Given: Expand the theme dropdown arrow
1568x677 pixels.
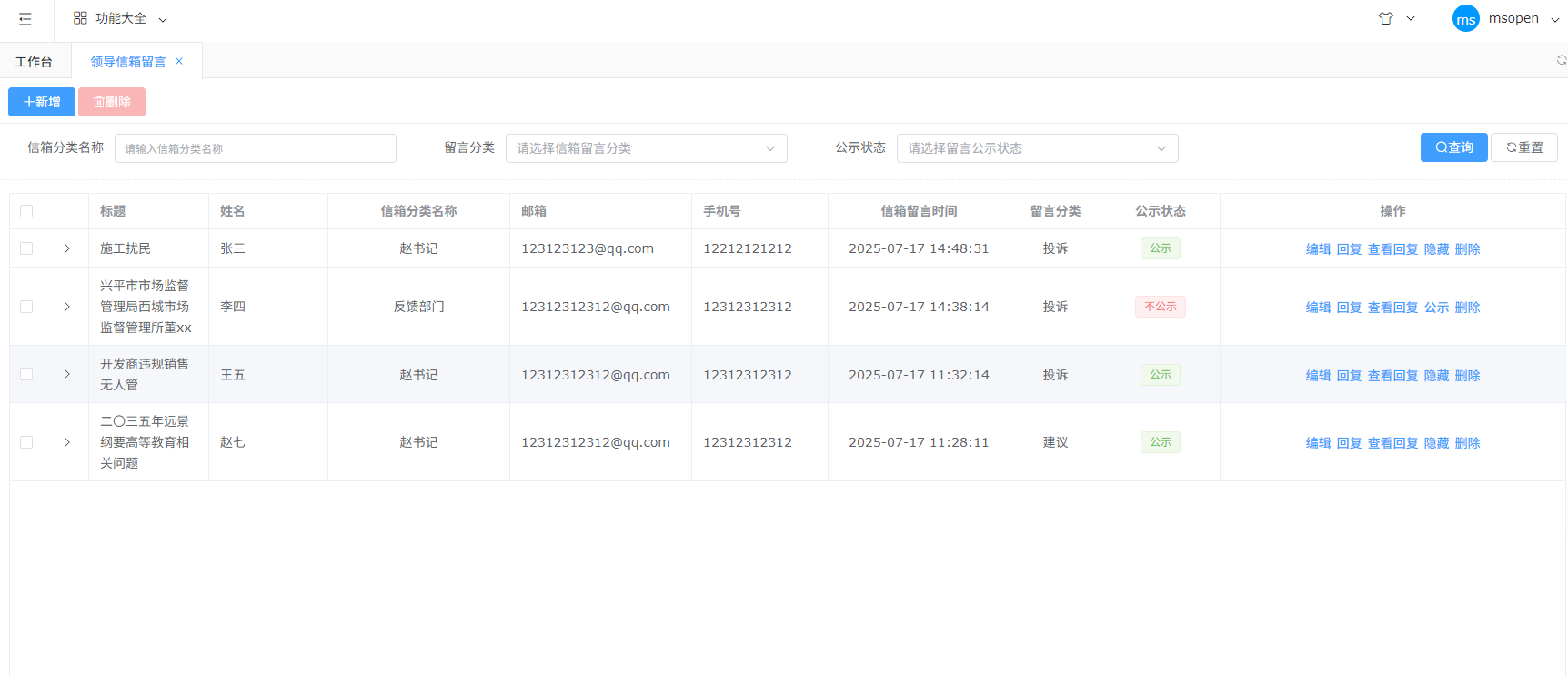Looking at the screenshot, I should (x=1411, y=18).
